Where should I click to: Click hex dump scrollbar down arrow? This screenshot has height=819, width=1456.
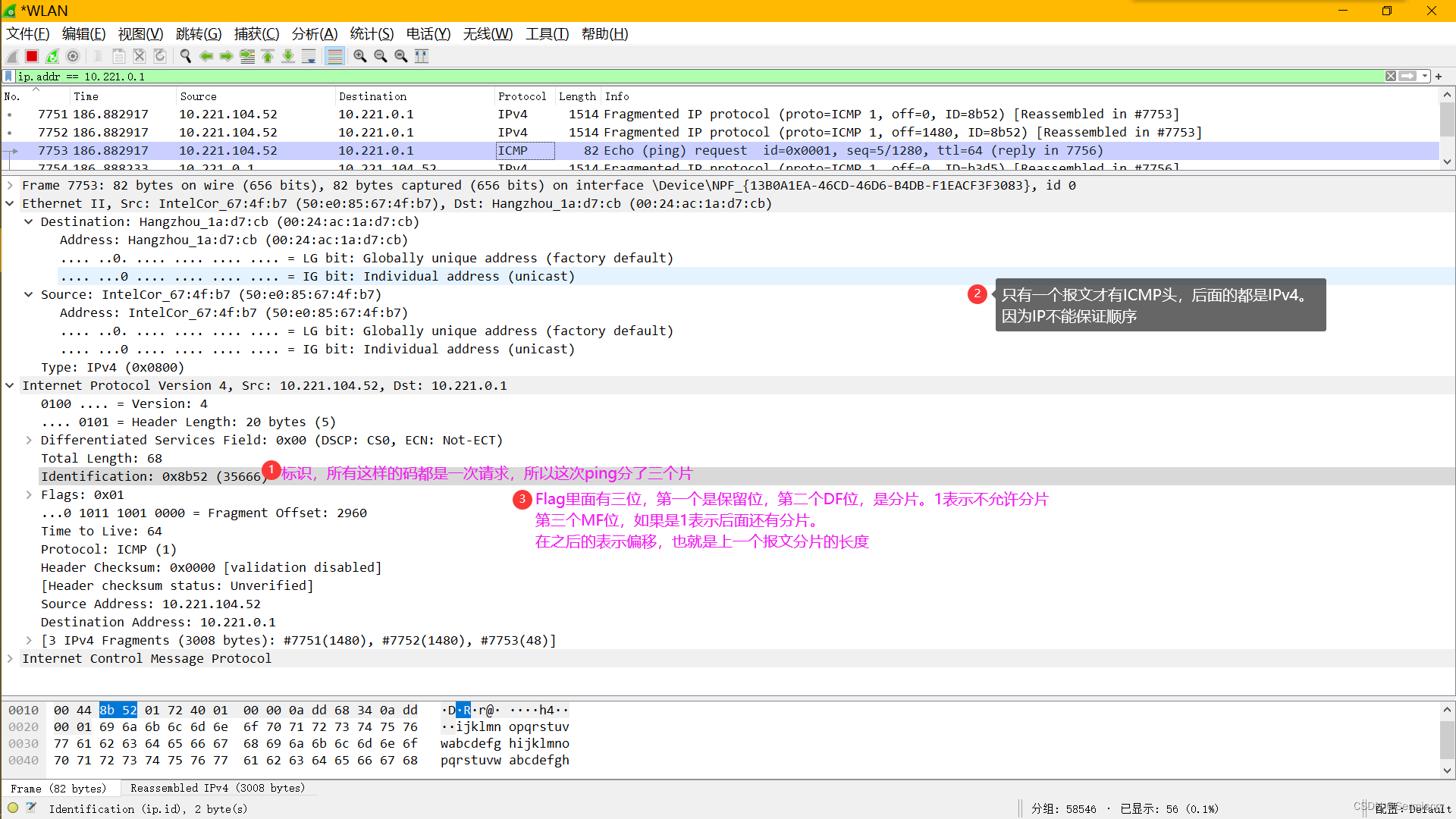point(1447,771)
